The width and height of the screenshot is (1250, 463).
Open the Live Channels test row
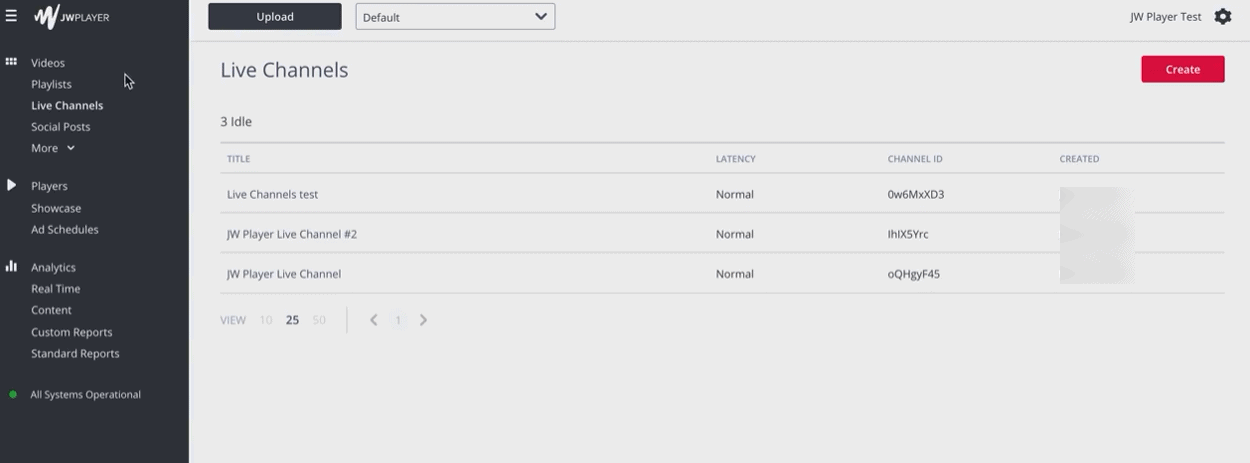pos(722,194)
